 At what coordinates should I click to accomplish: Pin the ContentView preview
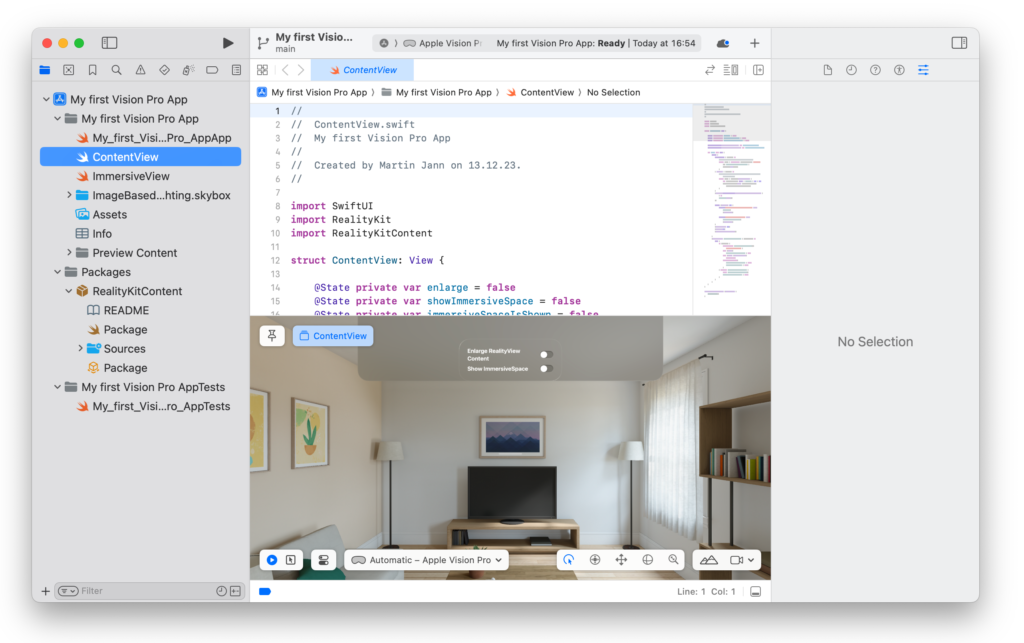coord(271,336)
